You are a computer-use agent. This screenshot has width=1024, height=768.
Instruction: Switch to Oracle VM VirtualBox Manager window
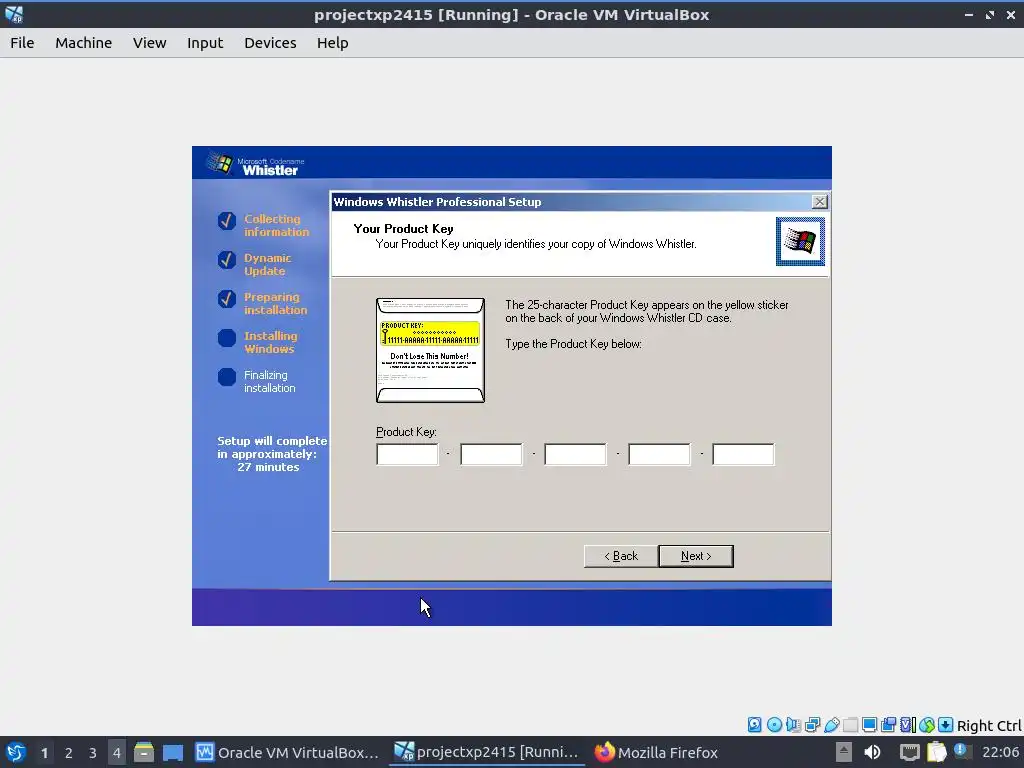(287, 752)
